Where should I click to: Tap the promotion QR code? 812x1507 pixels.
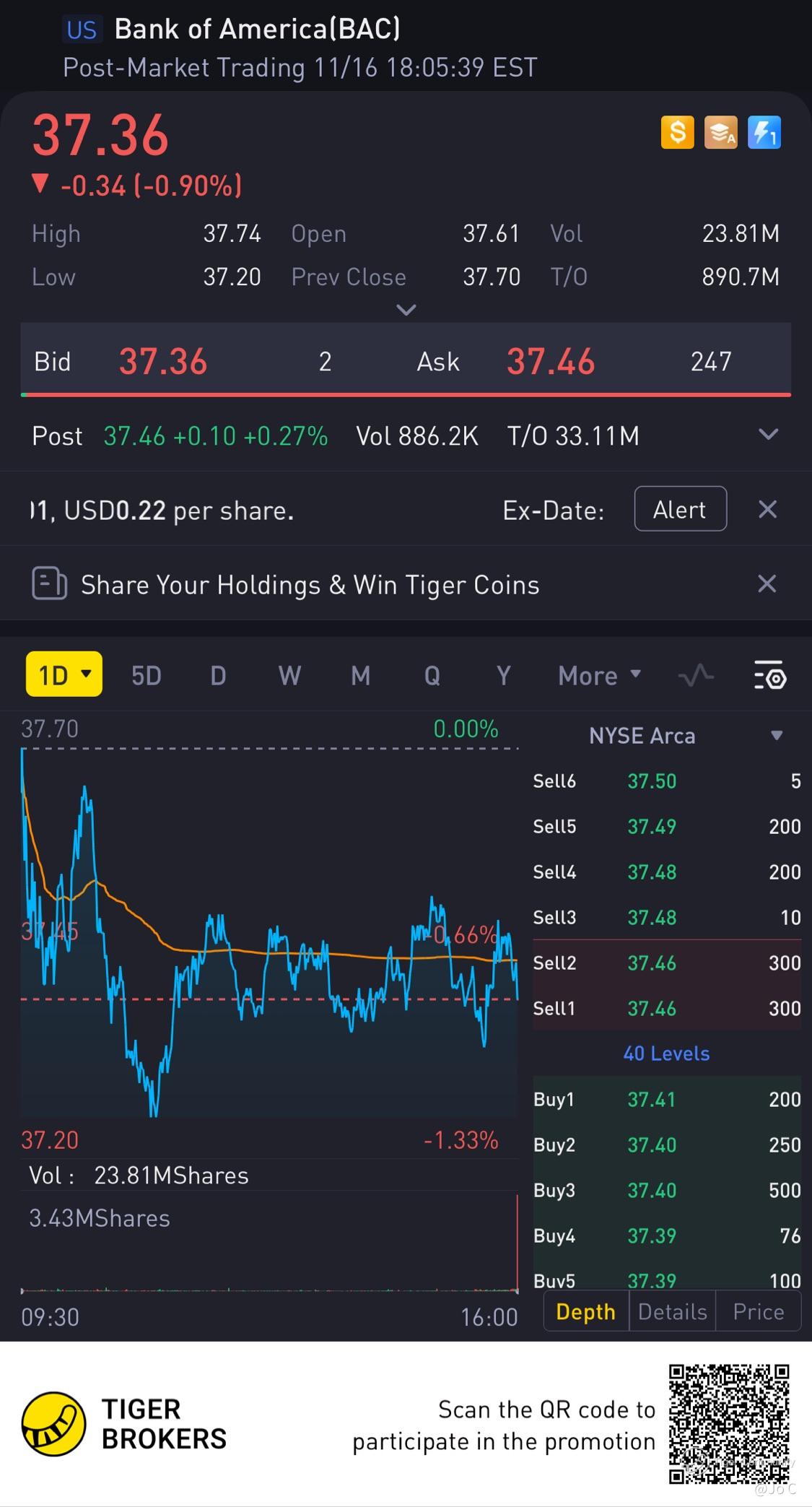tap(729, 1423)
